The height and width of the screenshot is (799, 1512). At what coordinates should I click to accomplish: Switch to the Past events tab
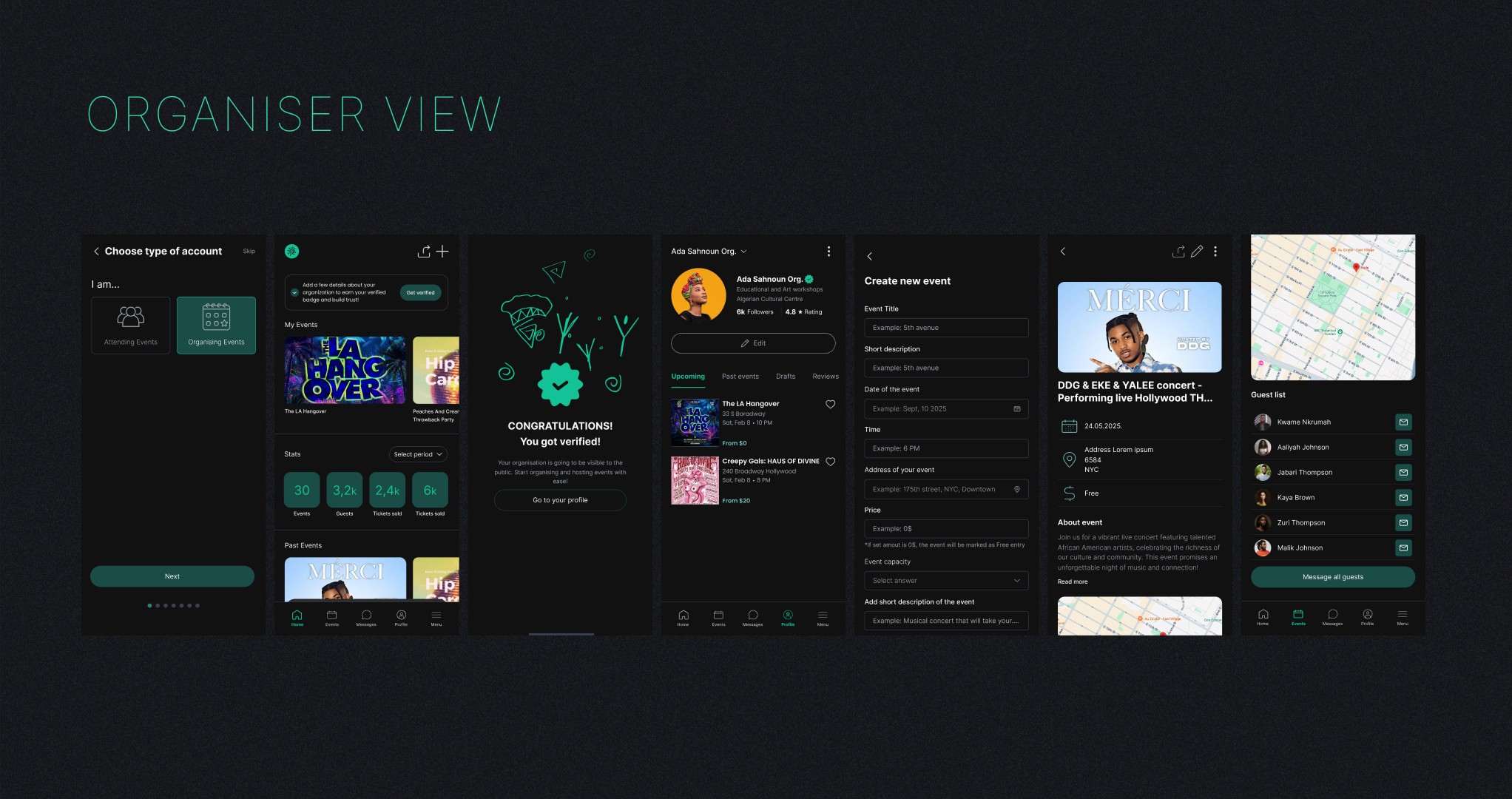[740, 377]
